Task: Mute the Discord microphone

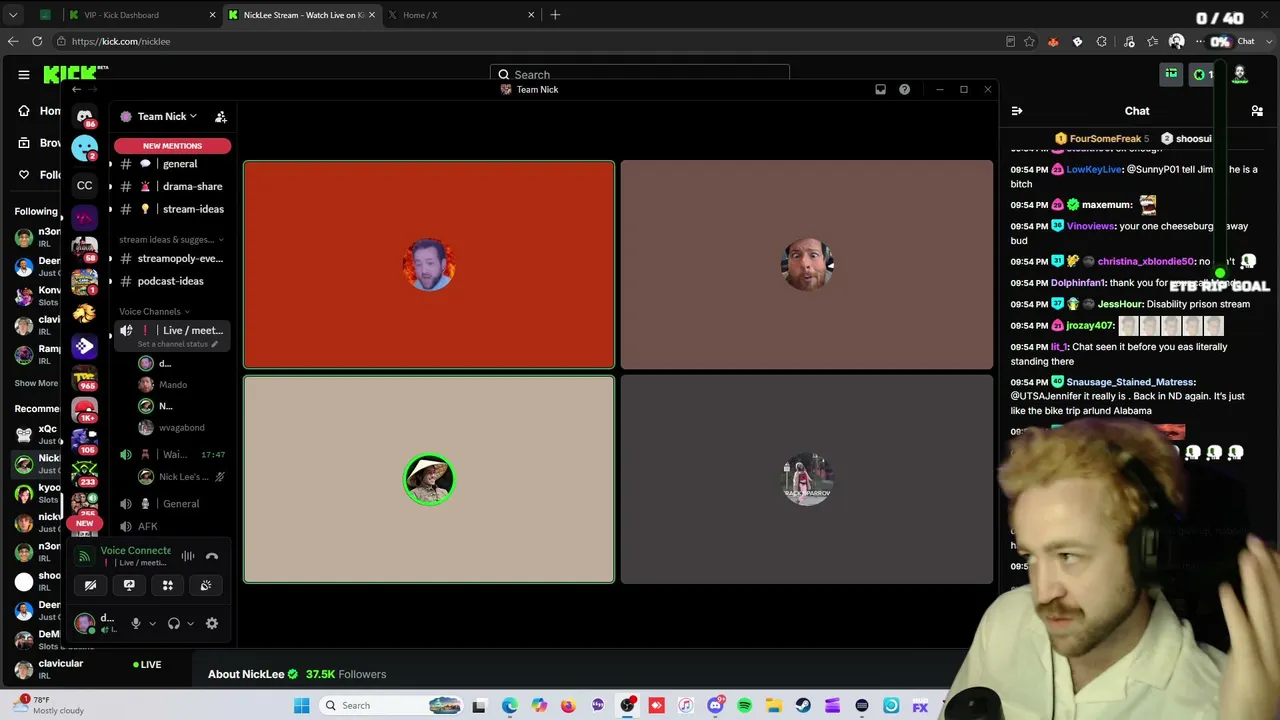Action: pos(136,623)
